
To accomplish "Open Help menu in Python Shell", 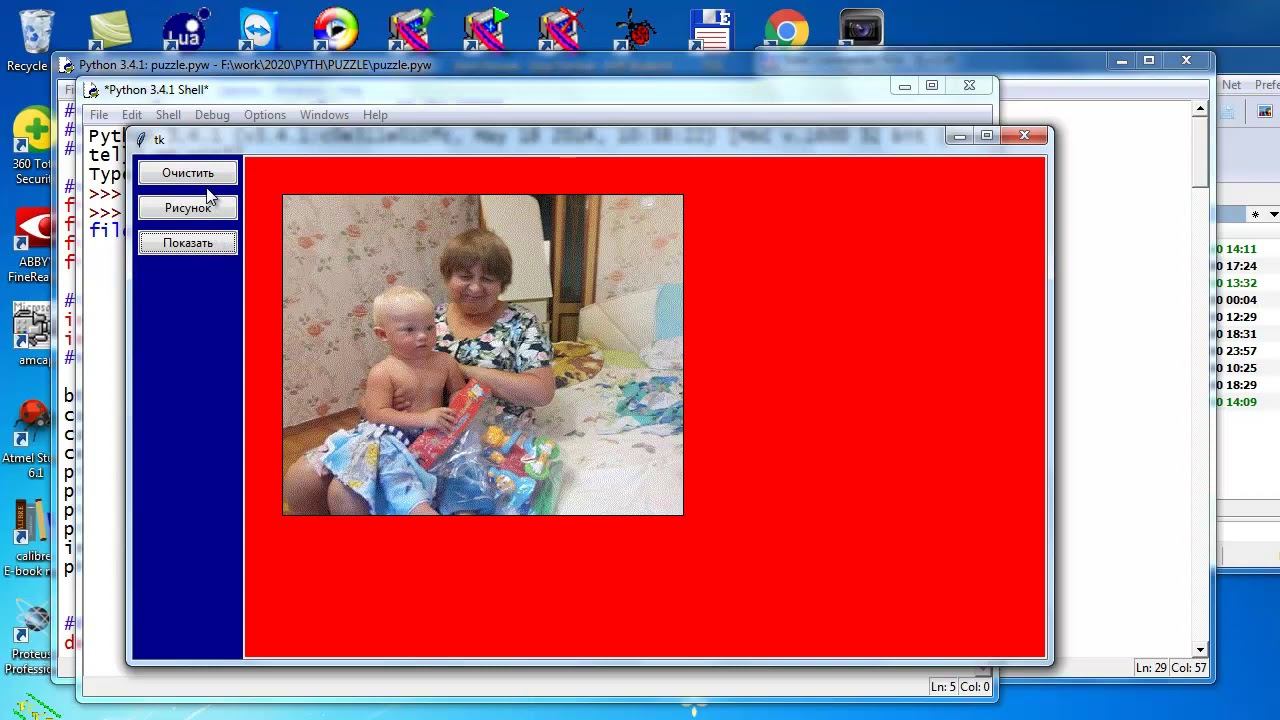I will point(375,115).
